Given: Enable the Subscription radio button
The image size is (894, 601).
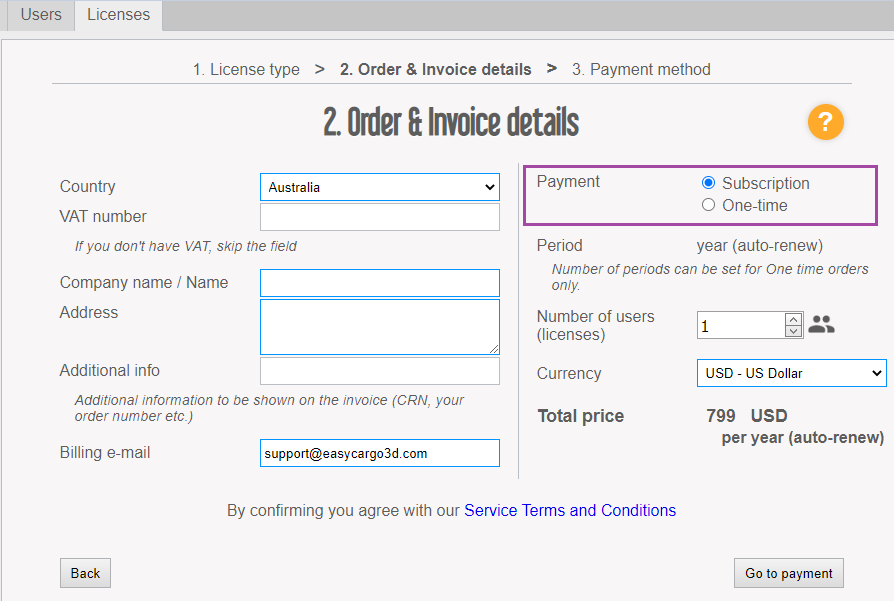Looking at the screenshot, I should 708,182.
